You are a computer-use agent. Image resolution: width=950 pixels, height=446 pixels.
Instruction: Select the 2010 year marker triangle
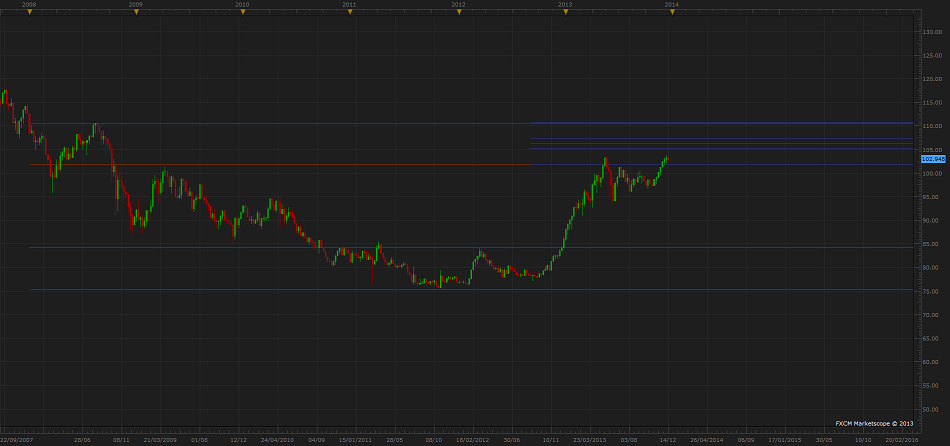[242, 11]
